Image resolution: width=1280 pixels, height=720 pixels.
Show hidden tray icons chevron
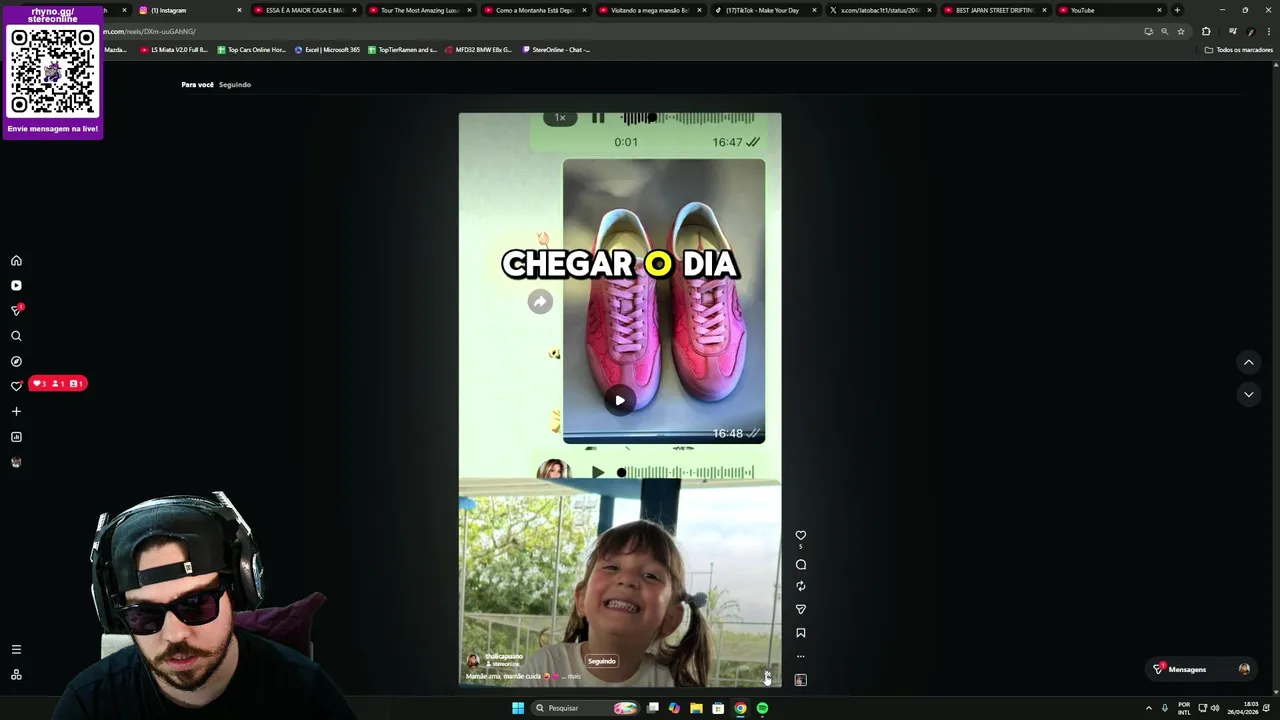tap(1148, 708)
